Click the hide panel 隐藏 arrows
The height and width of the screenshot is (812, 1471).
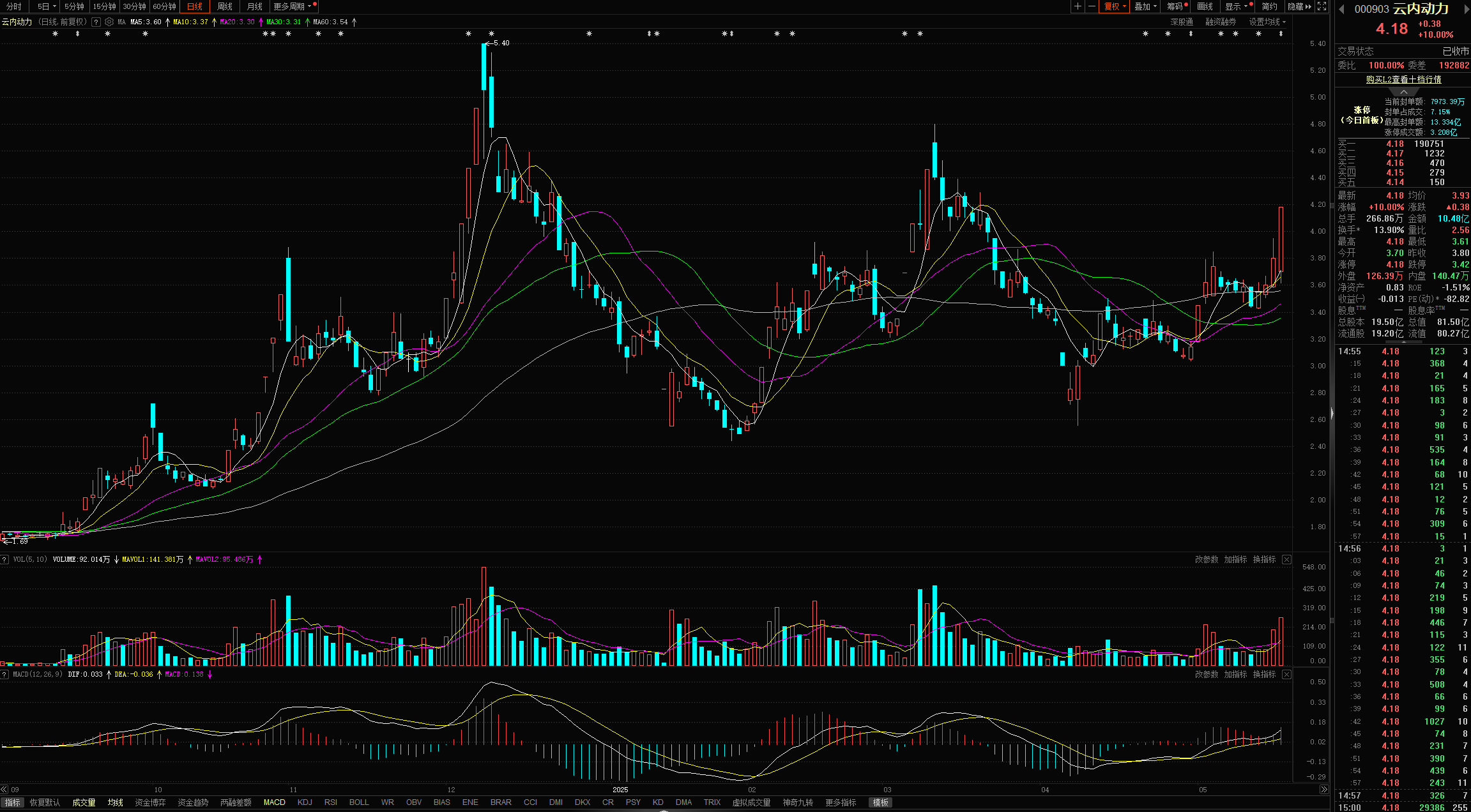(1300, 6)
